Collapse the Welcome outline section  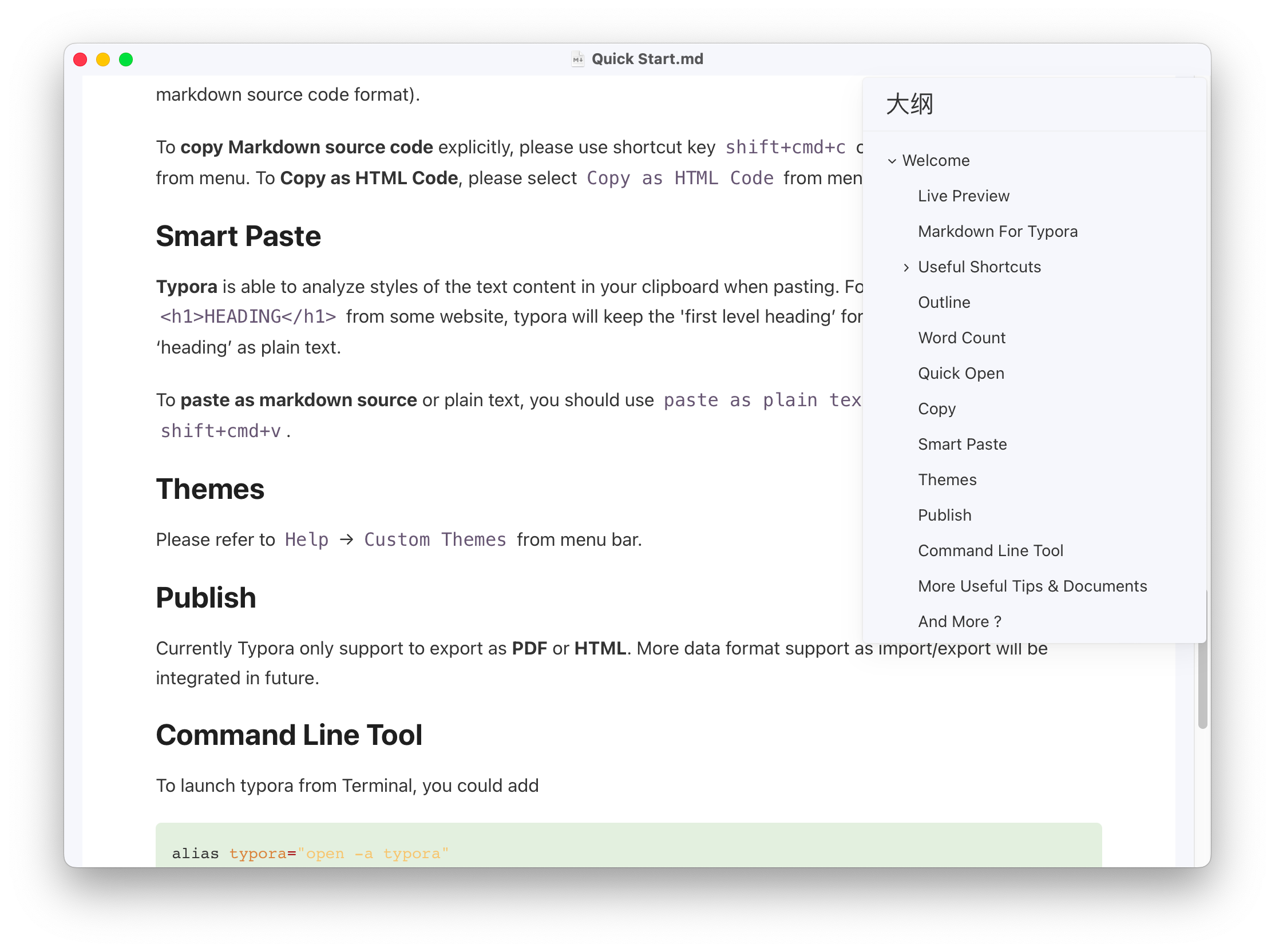click(892, 161)
